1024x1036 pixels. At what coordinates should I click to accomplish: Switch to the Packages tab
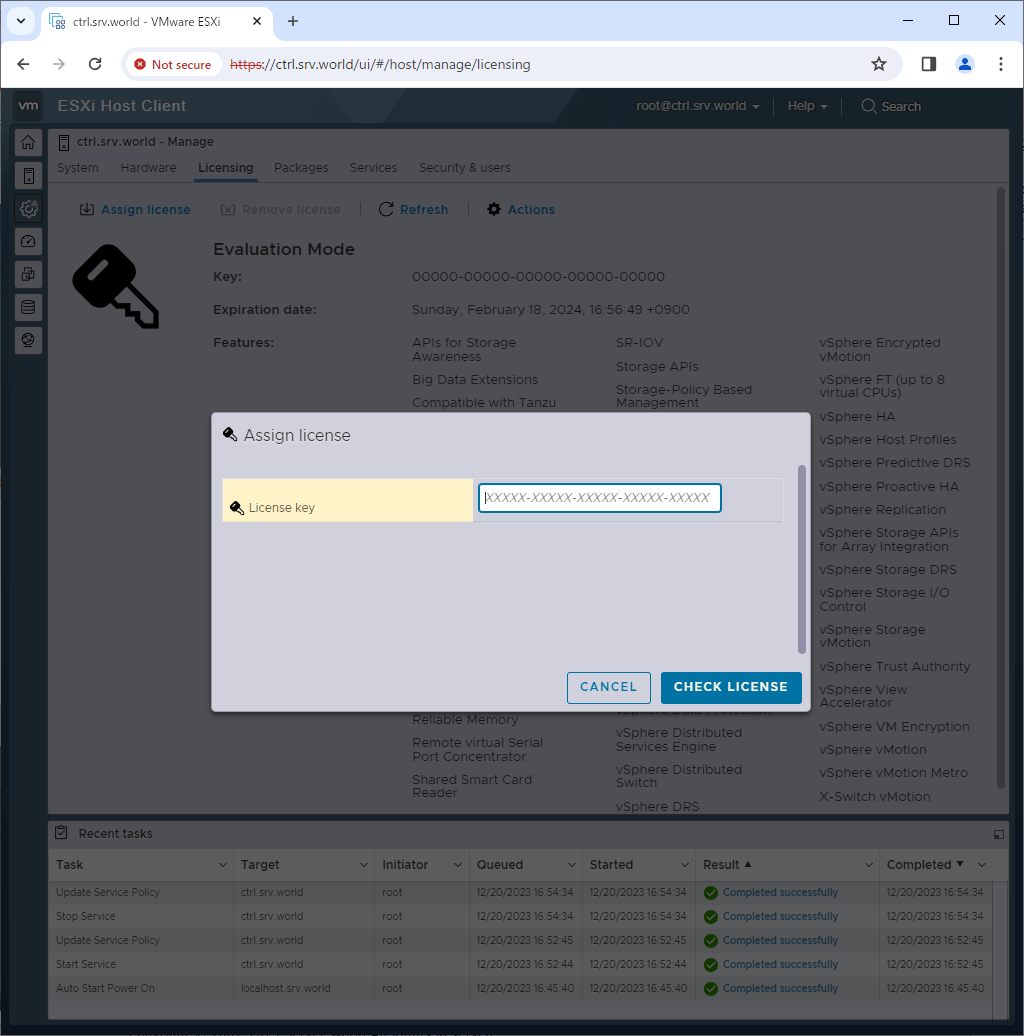click(x=300, y=168)
